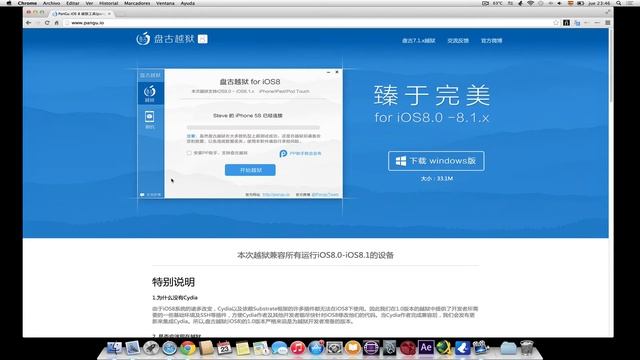Open the Ayuda menu
Viewport: 640px width, 360px height.
(x=188, y=3)
